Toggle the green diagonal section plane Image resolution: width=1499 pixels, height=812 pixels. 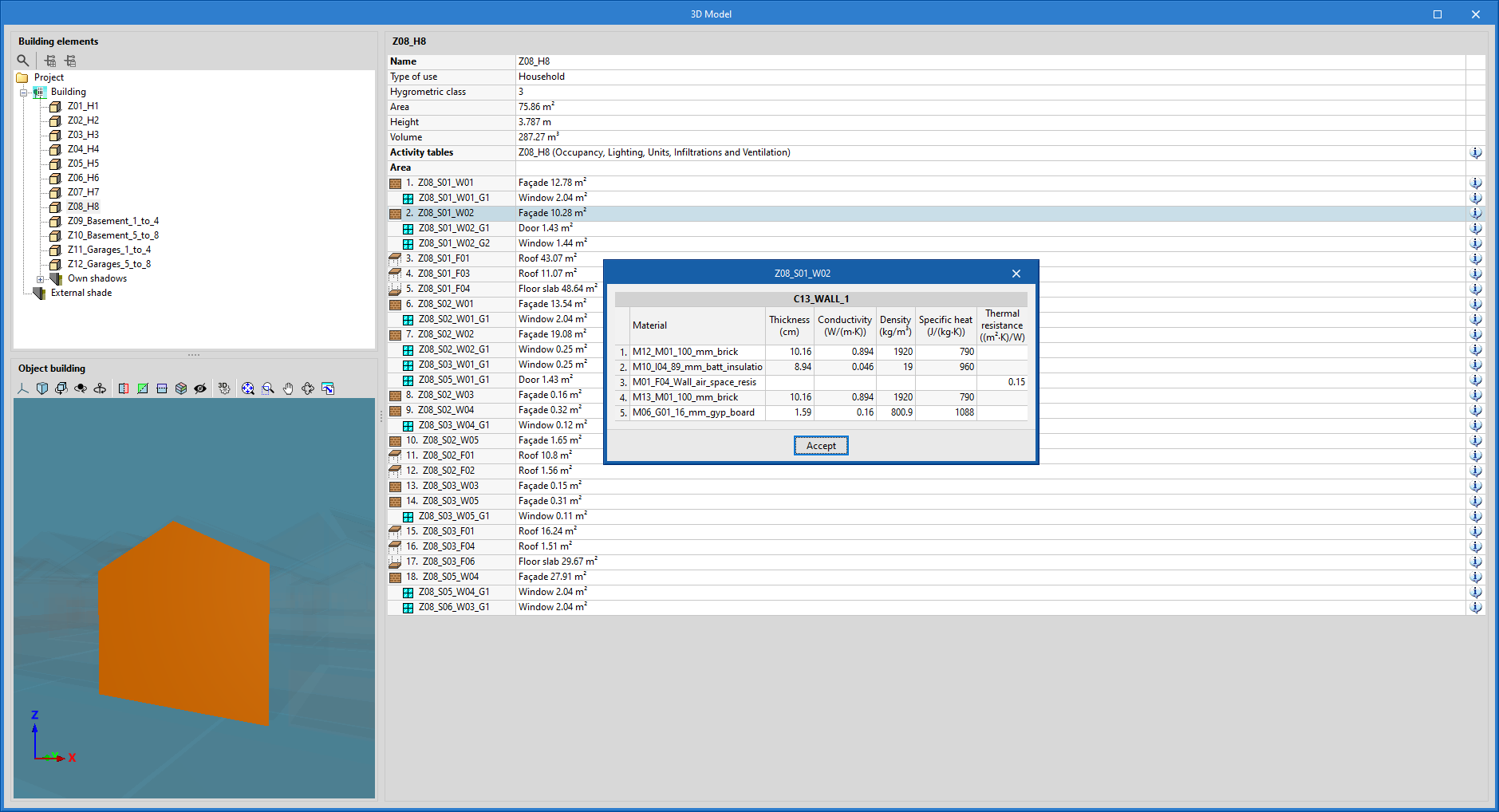click(143, 388)
